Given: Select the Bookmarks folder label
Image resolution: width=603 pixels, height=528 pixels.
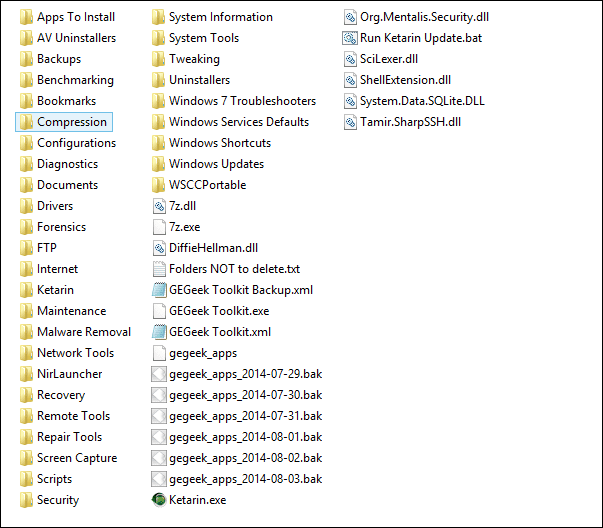Looking at the screenshot, I should coord(67,101).
